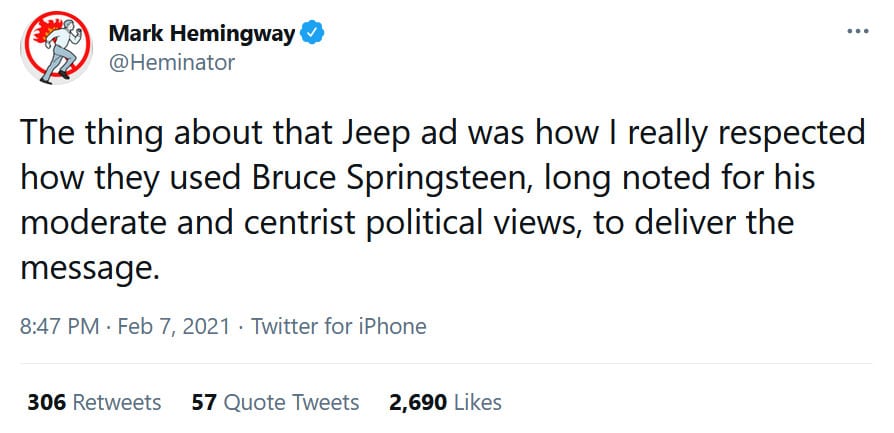Click the number 2,690 in stats
Image resolution: width=894 pixels, height=433 pixels.
click(x=418, y=402)
